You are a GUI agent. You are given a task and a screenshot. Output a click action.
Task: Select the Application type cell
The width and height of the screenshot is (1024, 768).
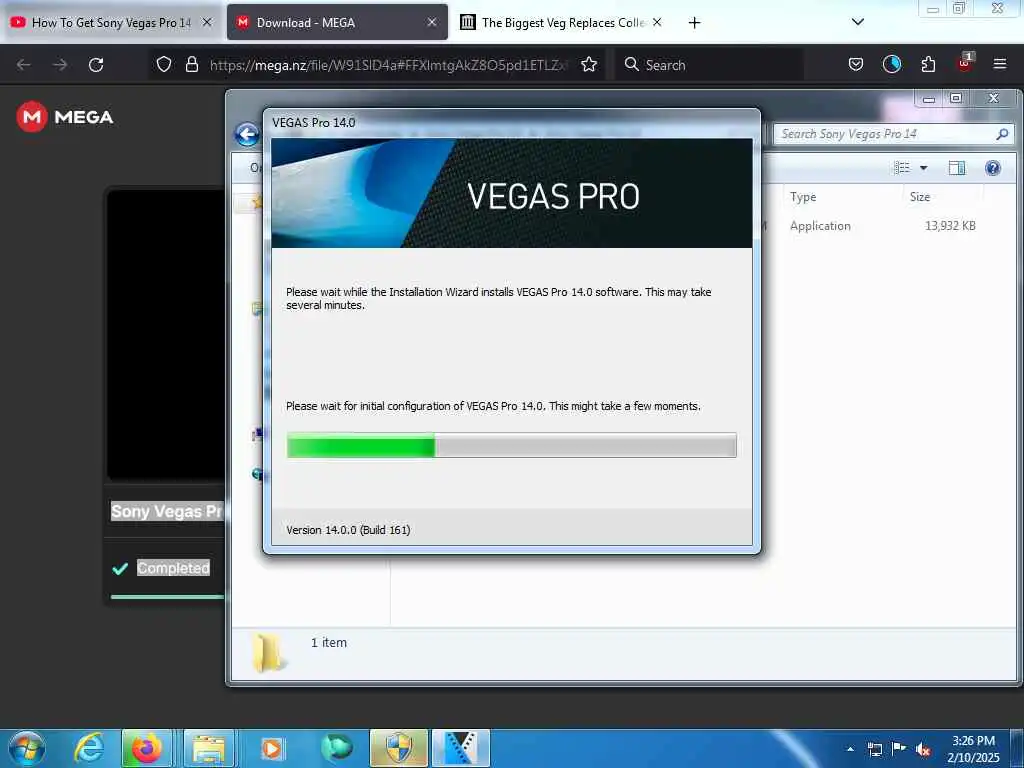(820, 226)
